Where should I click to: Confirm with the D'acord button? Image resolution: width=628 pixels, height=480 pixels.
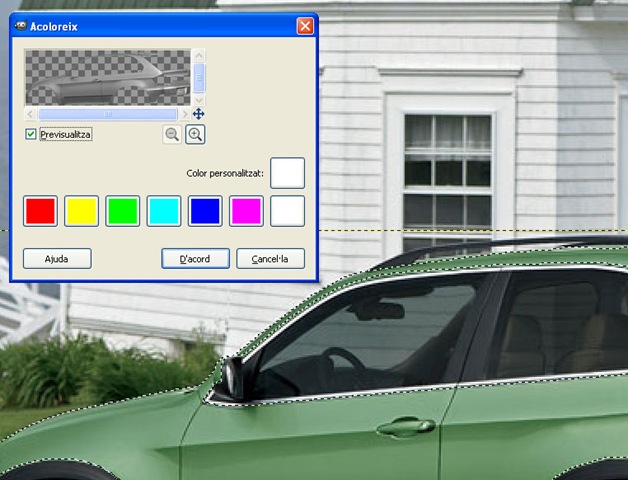(195, 259)
